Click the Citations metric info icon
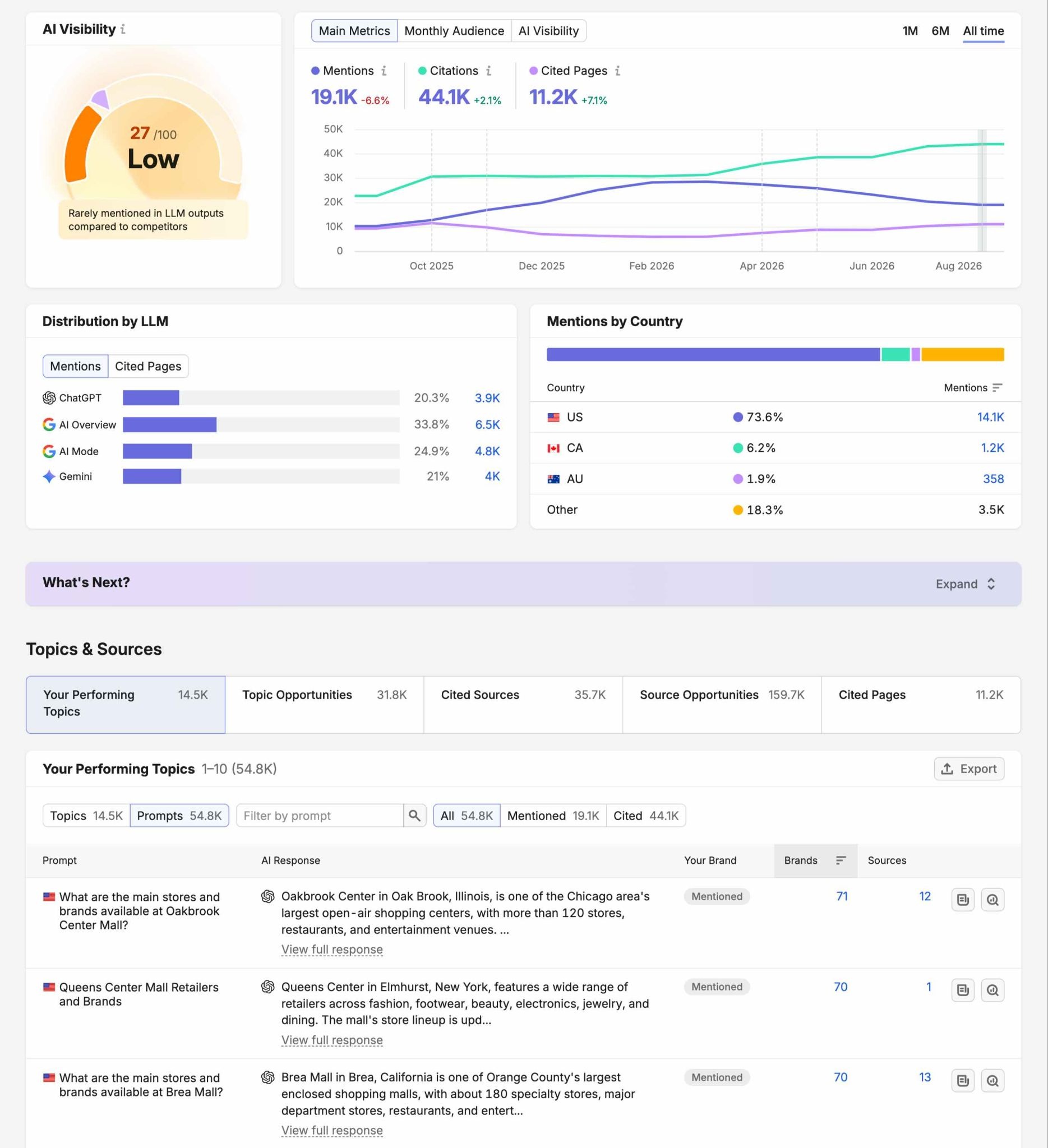This screenshot has width=1048, height=1148. [x=489, y=71]
